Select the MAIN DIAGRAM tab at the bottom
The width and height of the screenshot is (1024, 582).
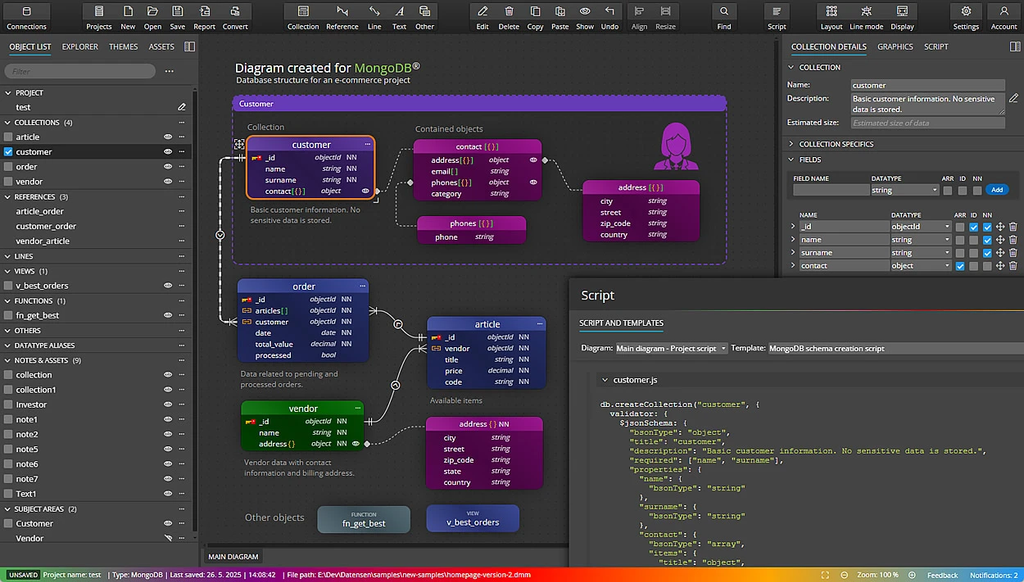pyautogui.click(x=233, y=557)
